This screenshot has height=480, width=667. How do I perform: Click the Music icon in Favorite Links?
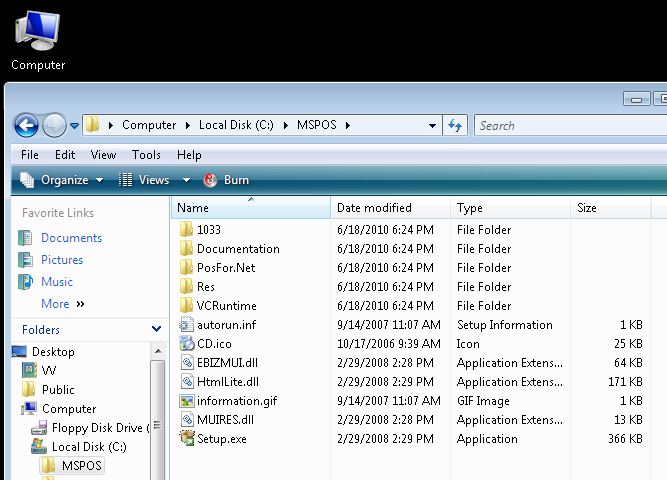[x=25, y=282]
